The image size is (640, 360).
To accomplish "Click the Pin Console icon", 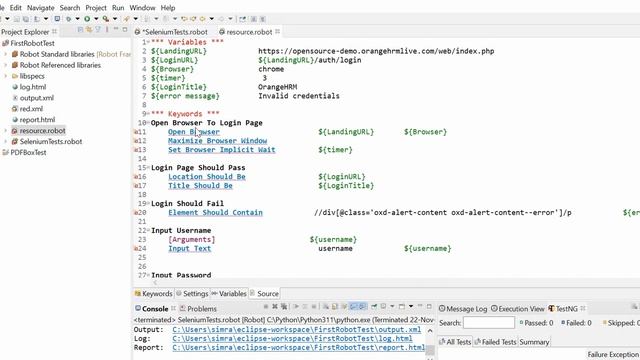I will (x=374, y=307).
